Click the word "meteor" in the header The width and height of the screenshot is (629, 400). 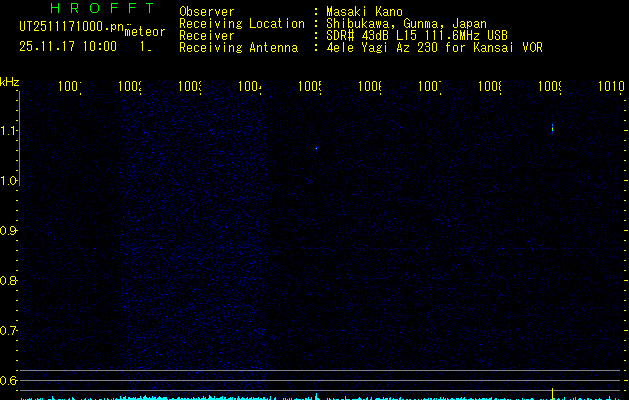145,32
